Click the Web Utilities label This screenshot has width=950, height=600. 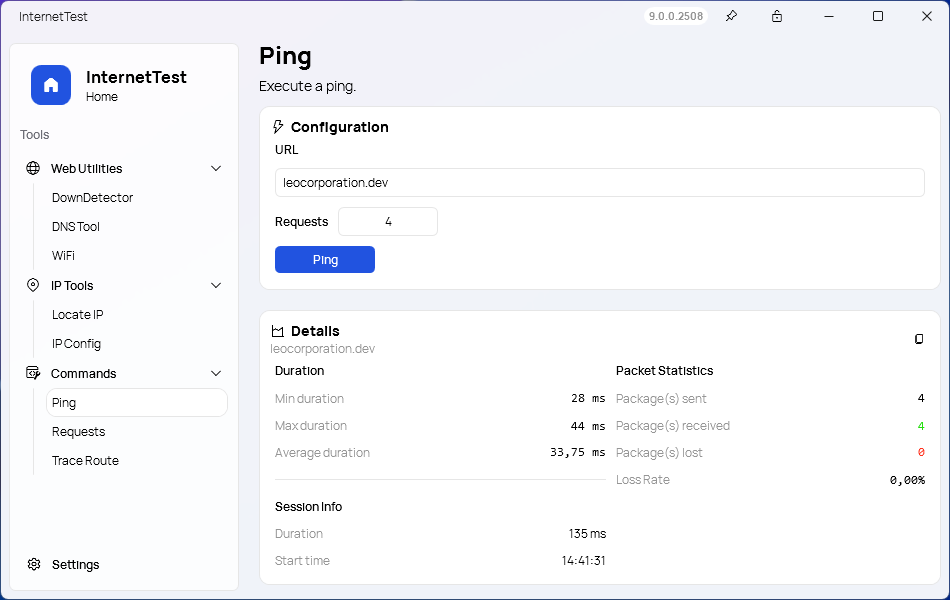(87, 168)
